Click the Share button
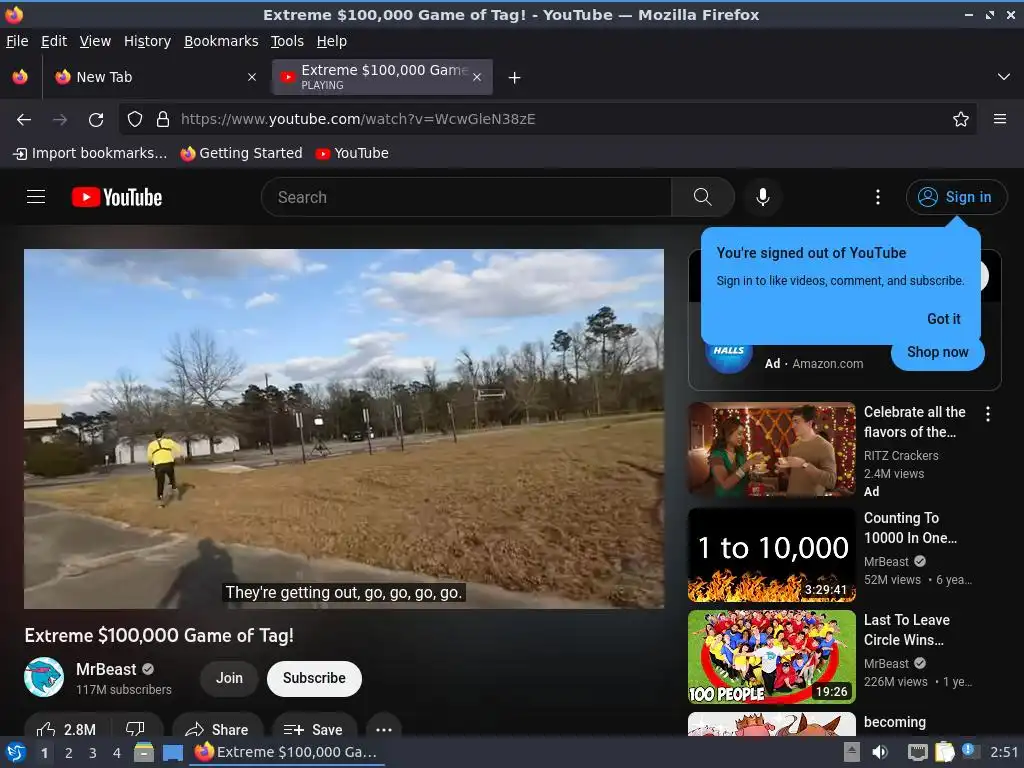Screen dimensions: 1024x768 click(x=217, y=729)
